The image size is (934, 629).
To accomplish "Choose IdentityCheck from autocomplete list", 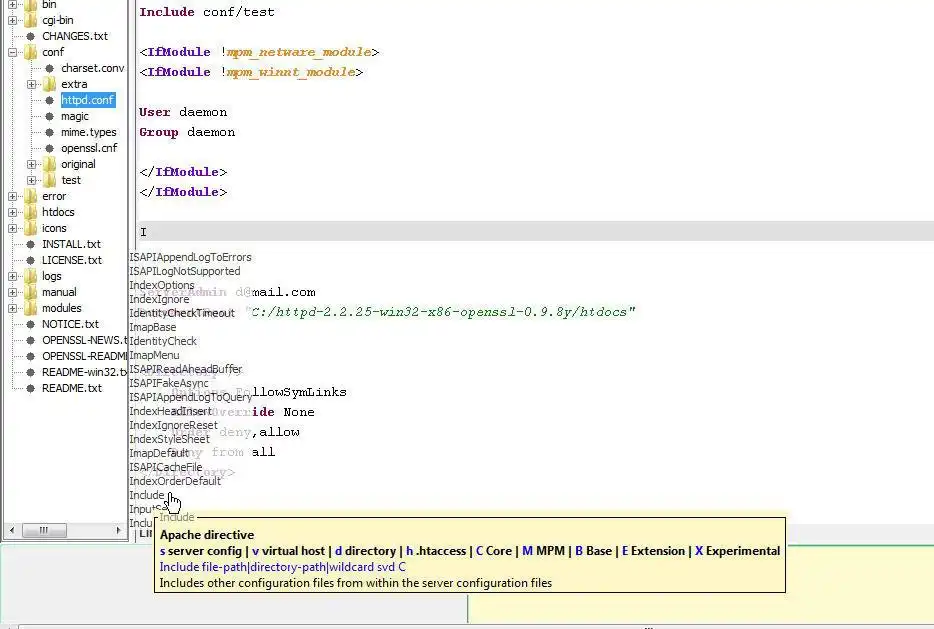I will [x=163, y=341].
